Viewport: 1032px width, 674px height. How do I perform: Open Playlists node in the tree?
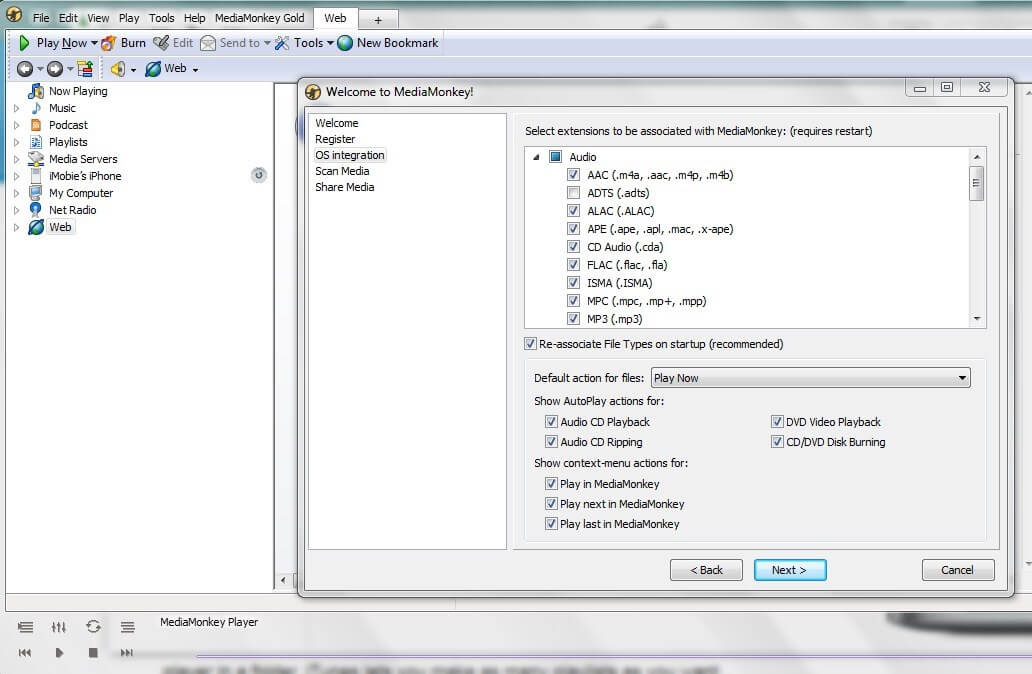pyautogui.click(x=68, y=142)
